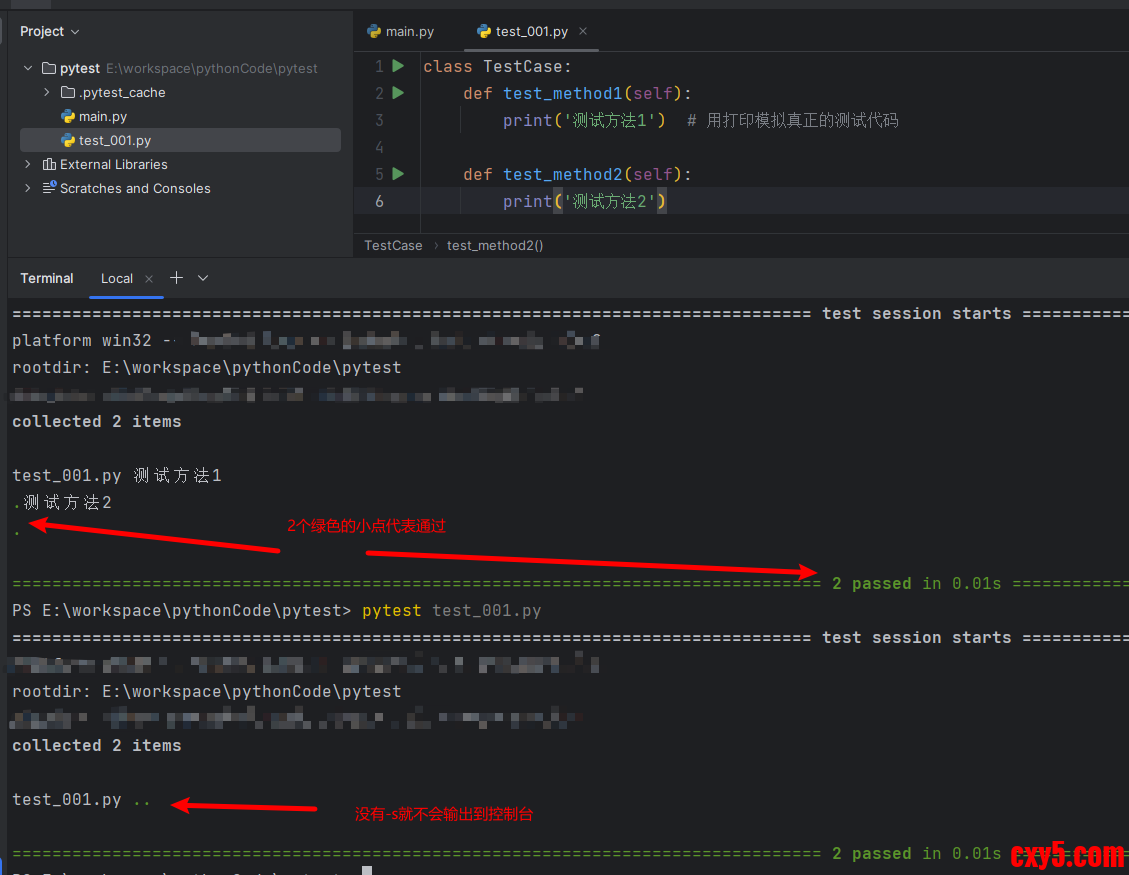The width and height of the screenshot is (1129, 875).
Task: Expand the External Libraries node
Action: click(28, 165)
